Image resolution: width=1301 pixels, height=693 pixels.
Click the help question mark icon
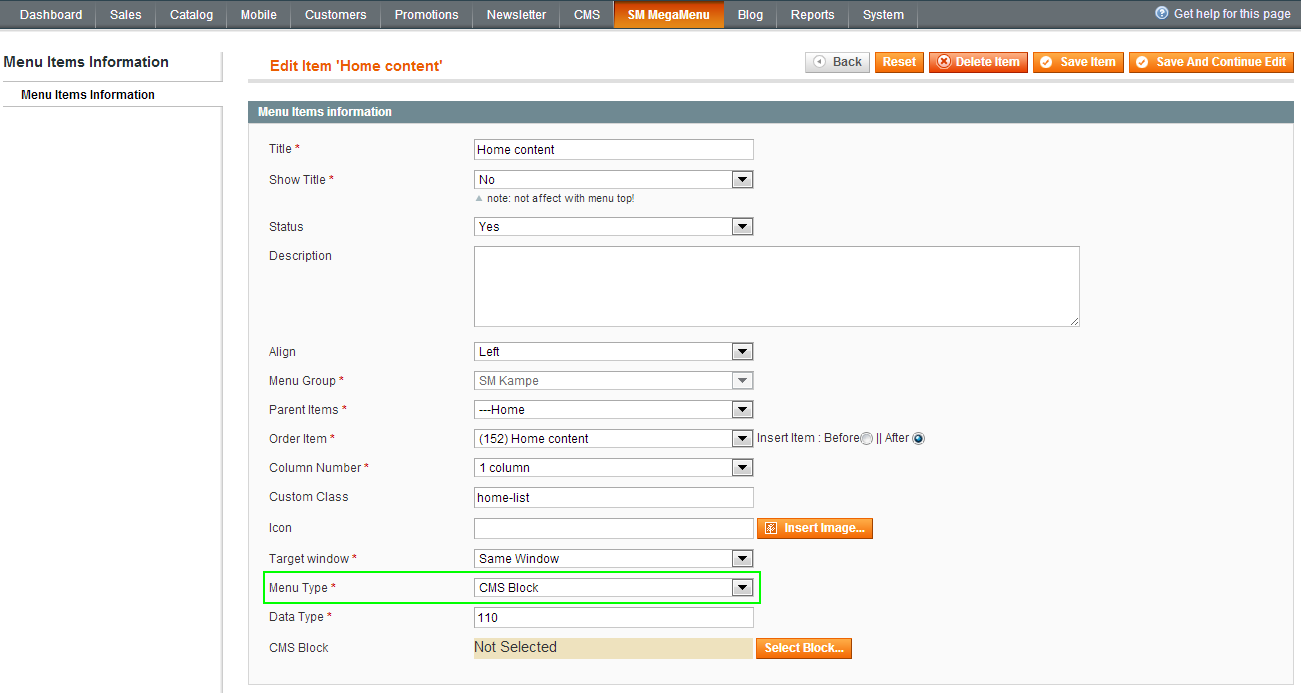(x=1162, y=13)
